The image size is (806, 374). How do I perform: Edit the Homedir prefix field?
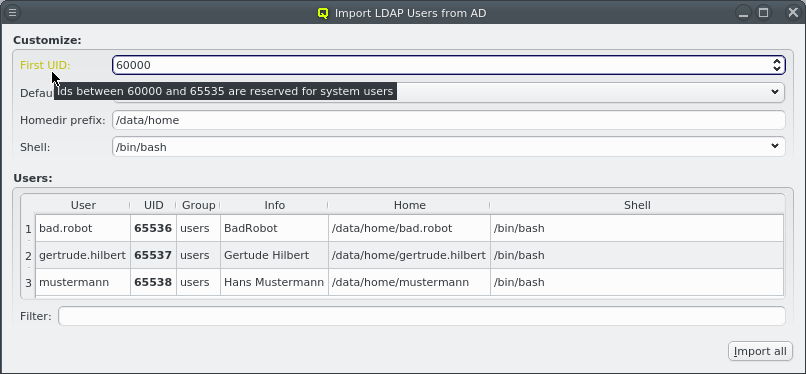[448, 120]
